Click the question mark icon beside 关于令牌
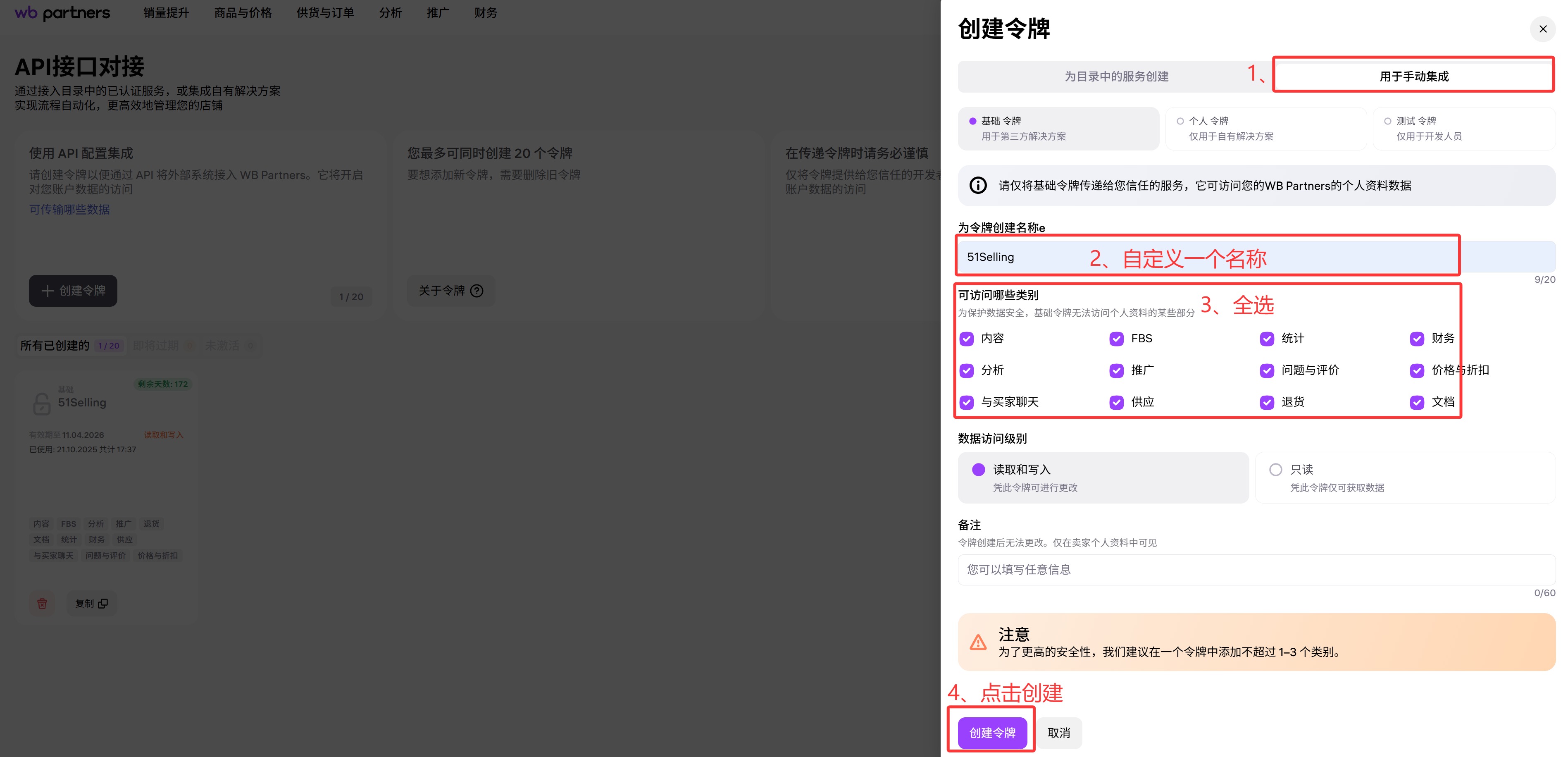Screen dimensions: 1568x757 [x=477, y=291]
